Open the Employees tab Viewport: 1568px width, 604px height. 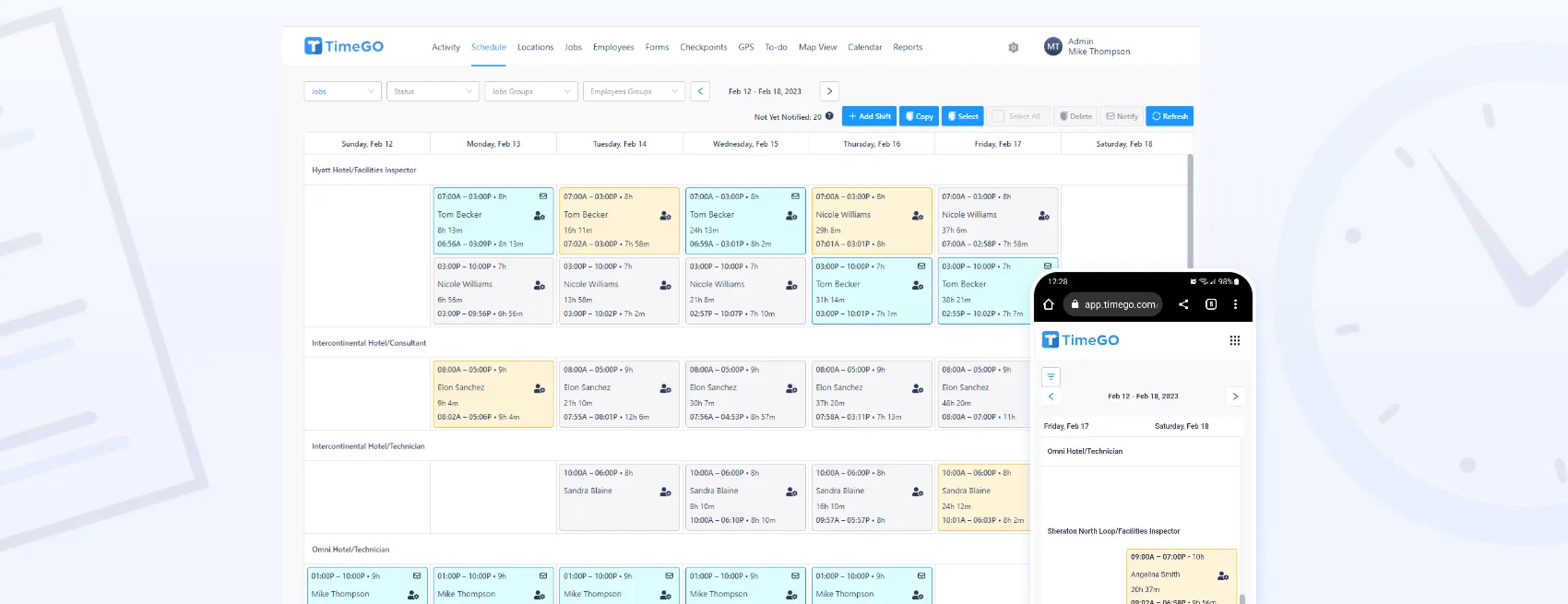[613, 47]
